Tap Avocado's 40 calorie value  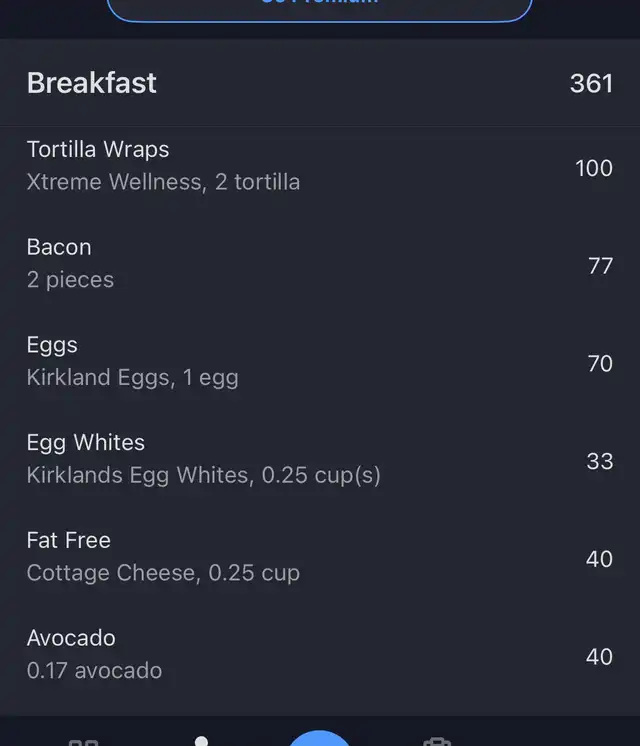coord(599,656)
